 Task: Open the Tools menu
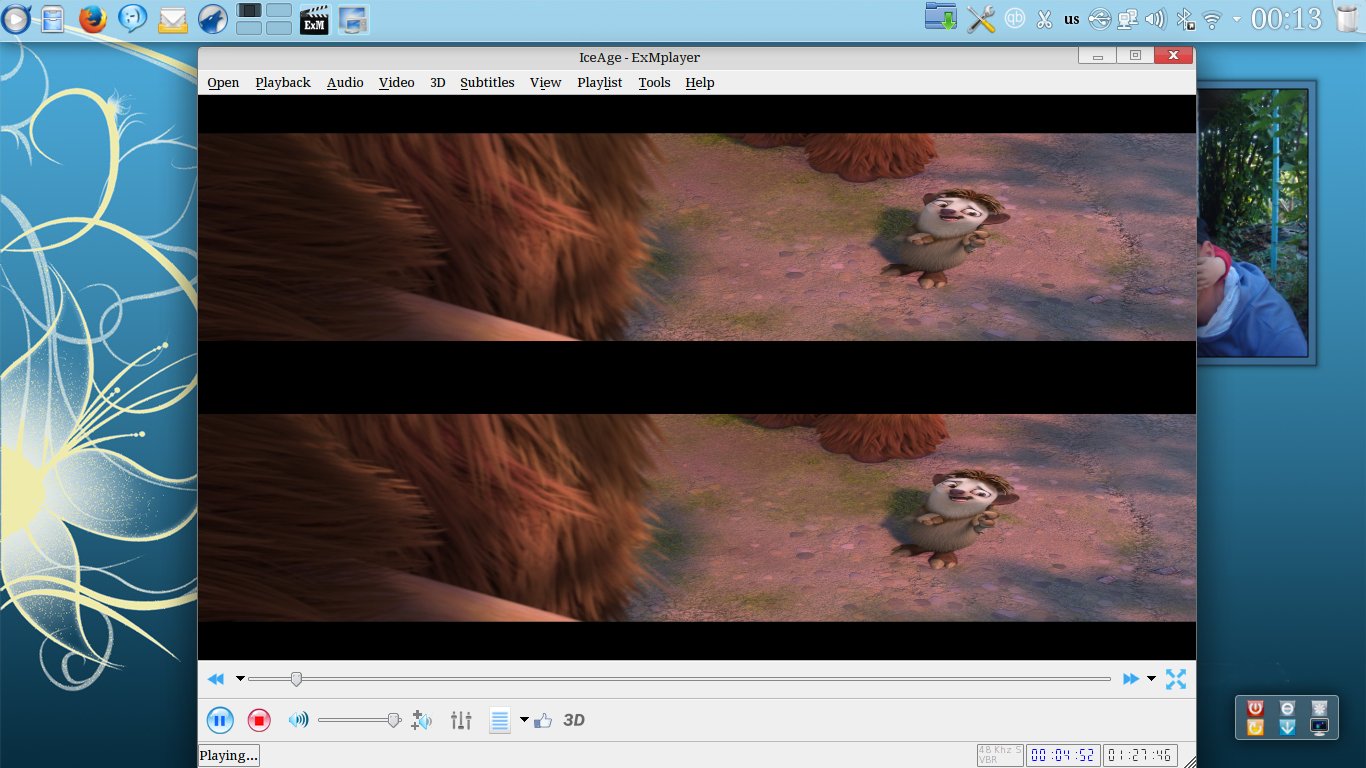pos(654,83)
